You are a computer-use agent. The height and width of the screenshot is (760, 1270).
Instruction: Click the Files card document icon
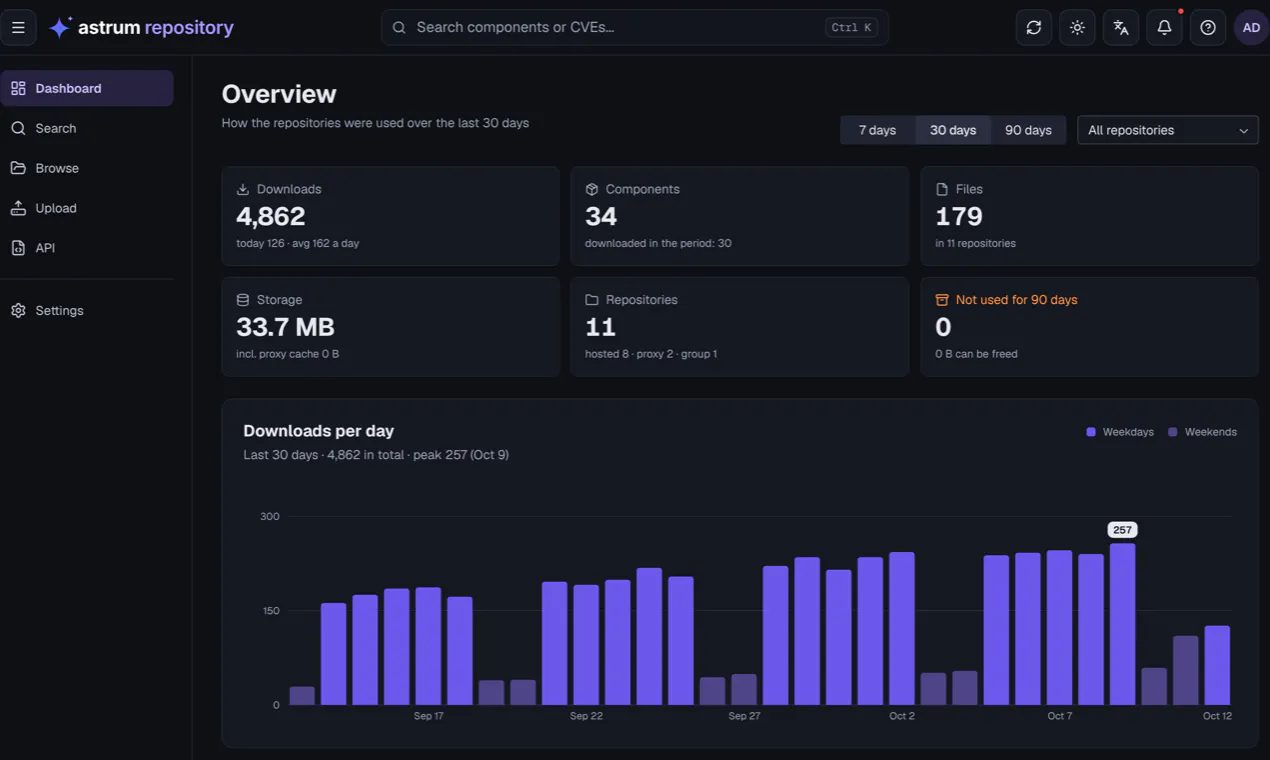[x=942, y=189]
